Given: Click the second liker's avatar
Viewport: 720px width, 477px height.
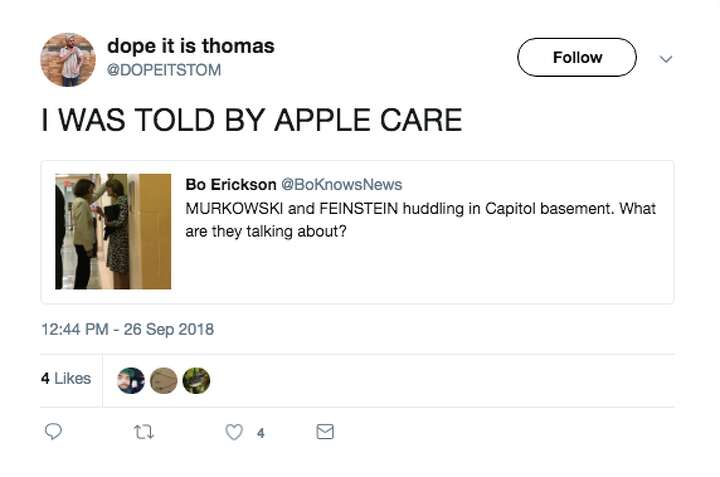Looking at the screenshot, I should pyautogui.click(x=164, y=380).
